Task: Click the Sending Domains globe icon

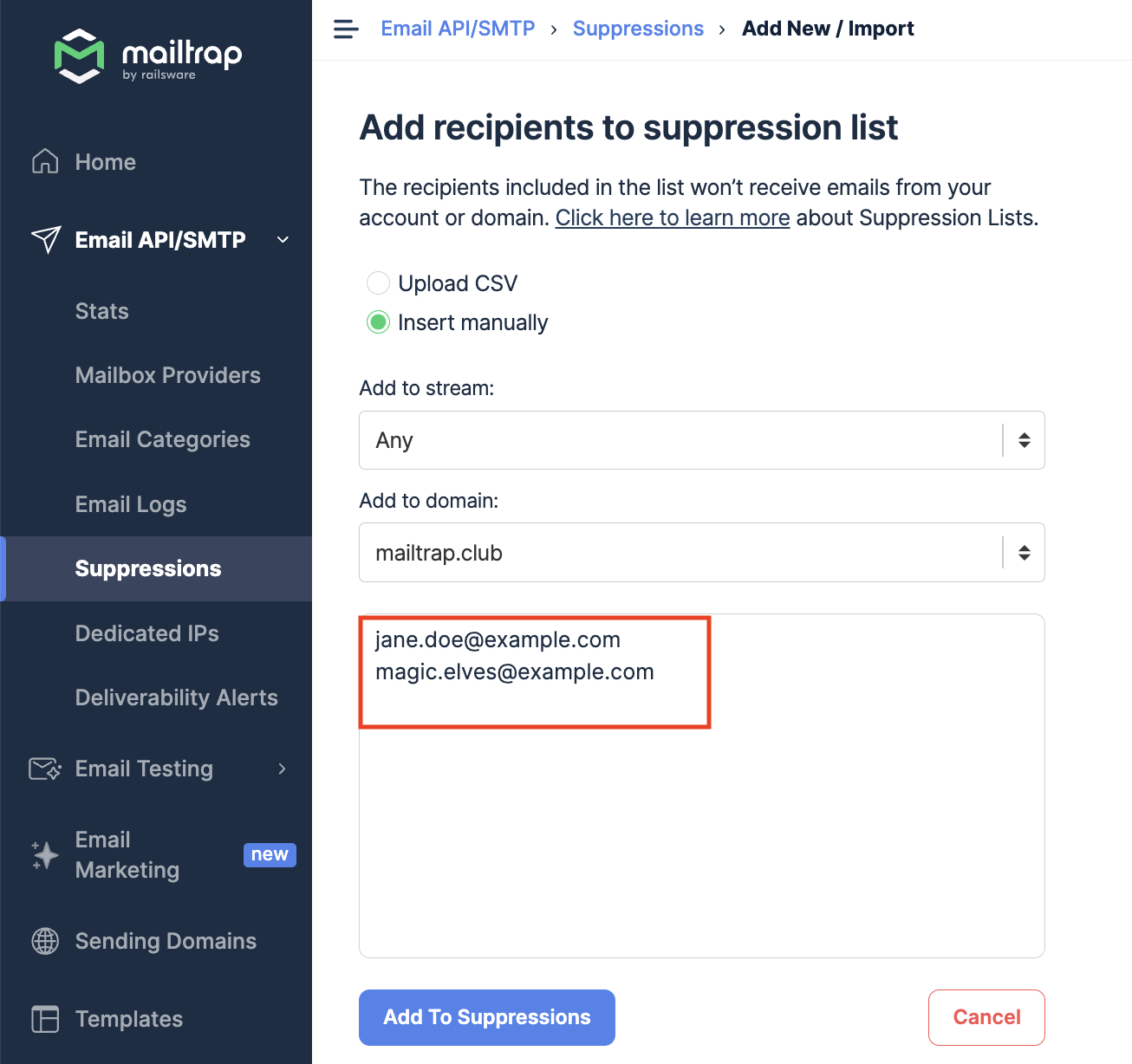Action: [x=45, y=941]
